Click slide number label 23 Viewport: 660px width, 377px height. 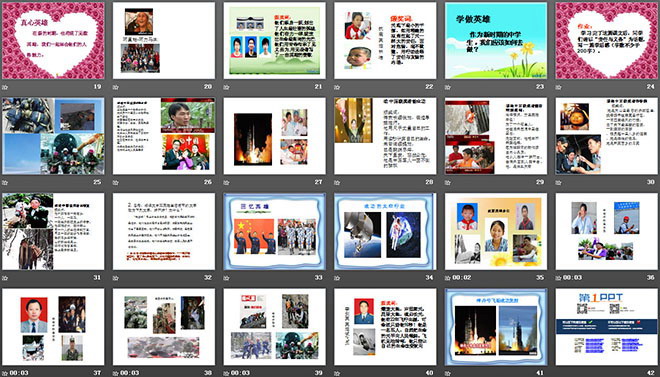tap(540, 87)
